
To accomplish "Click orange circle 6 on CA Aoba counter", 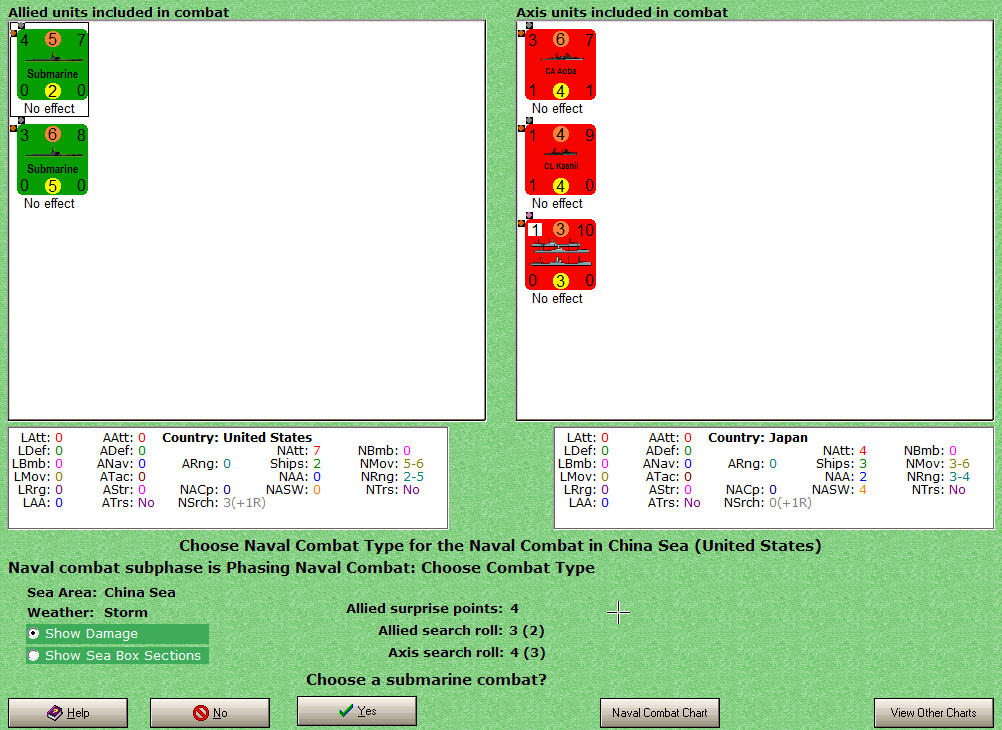I will pyautogui.click(x=560, y=39).
